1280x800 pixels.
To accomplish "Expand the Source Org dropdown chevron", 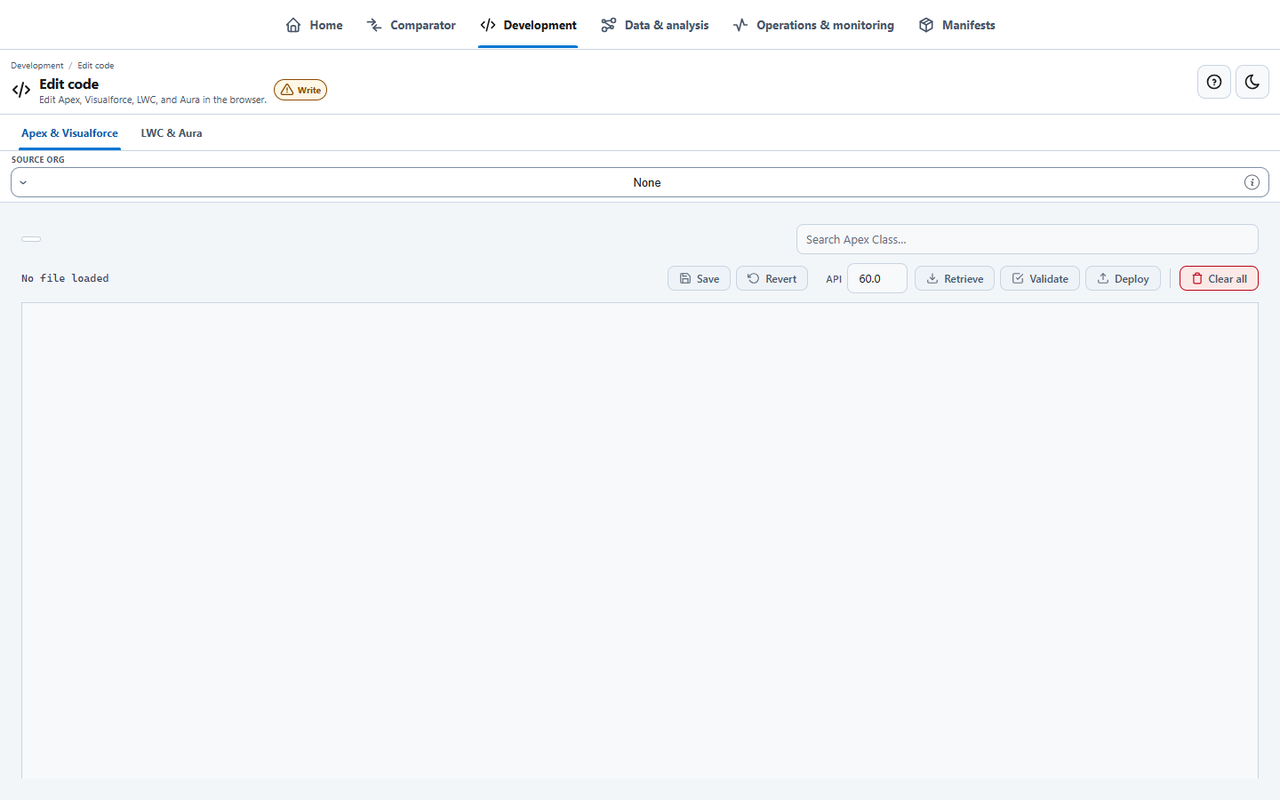I will 23,182.
